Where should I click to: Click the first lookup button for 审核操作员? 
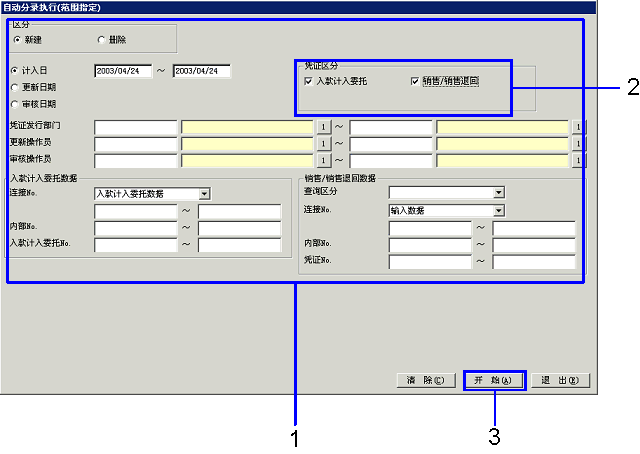pyautogui.click(x=323, y=160)
